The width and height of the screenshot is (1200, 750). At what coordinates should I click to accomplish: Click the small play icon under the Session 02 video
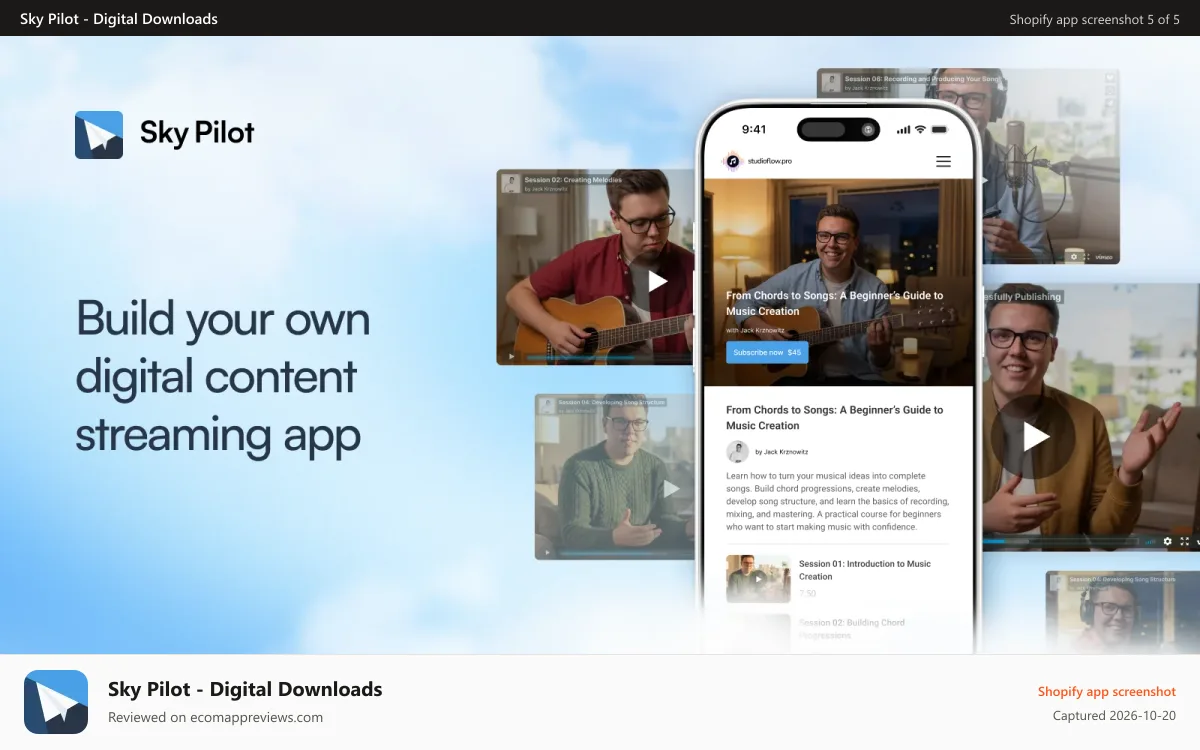pyautogui.click(x=512, y=356)
